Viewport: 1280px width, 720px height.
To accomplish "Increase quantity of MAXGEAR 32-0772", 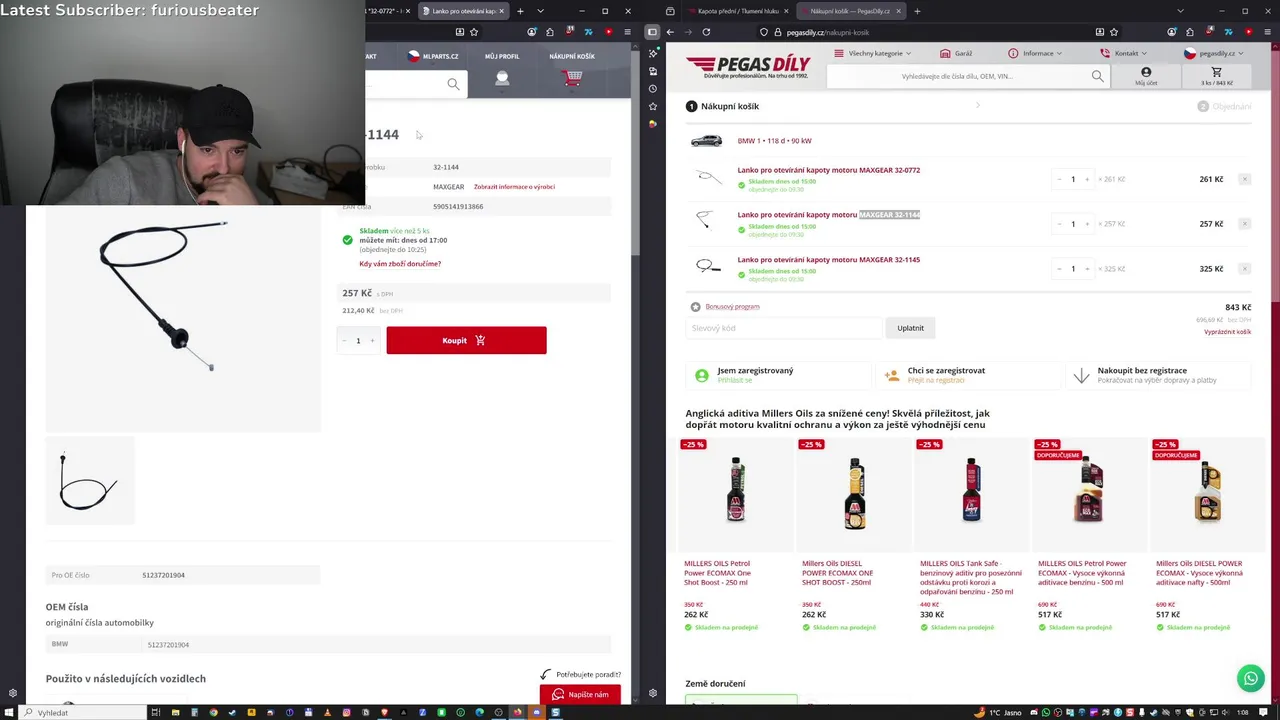I will pyautogui.click(x=1087, y=179).
